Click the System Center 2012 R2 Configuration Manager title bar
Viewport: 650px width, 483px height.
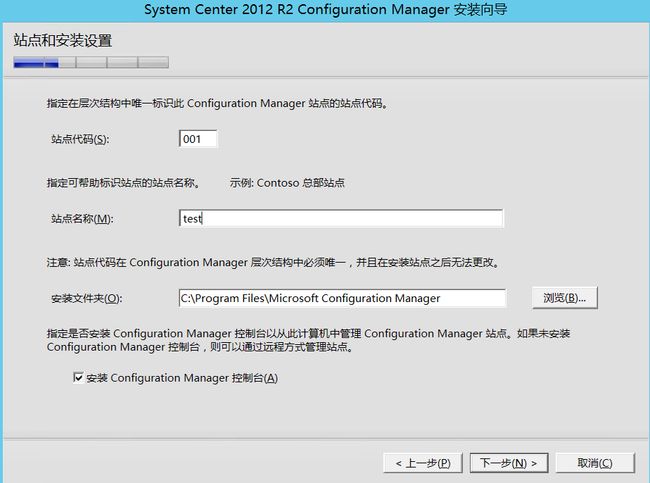(325, 10)
